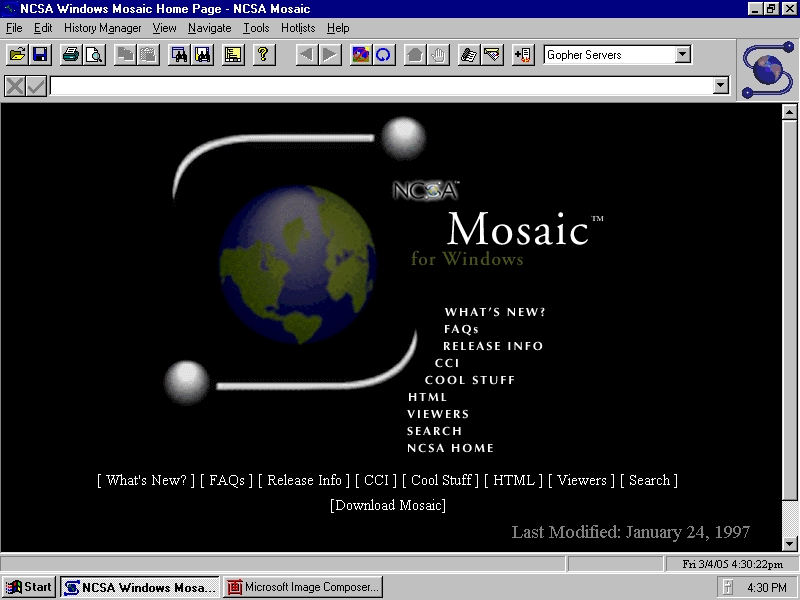Click the scrollbar down arrow

tap(789, 543)
